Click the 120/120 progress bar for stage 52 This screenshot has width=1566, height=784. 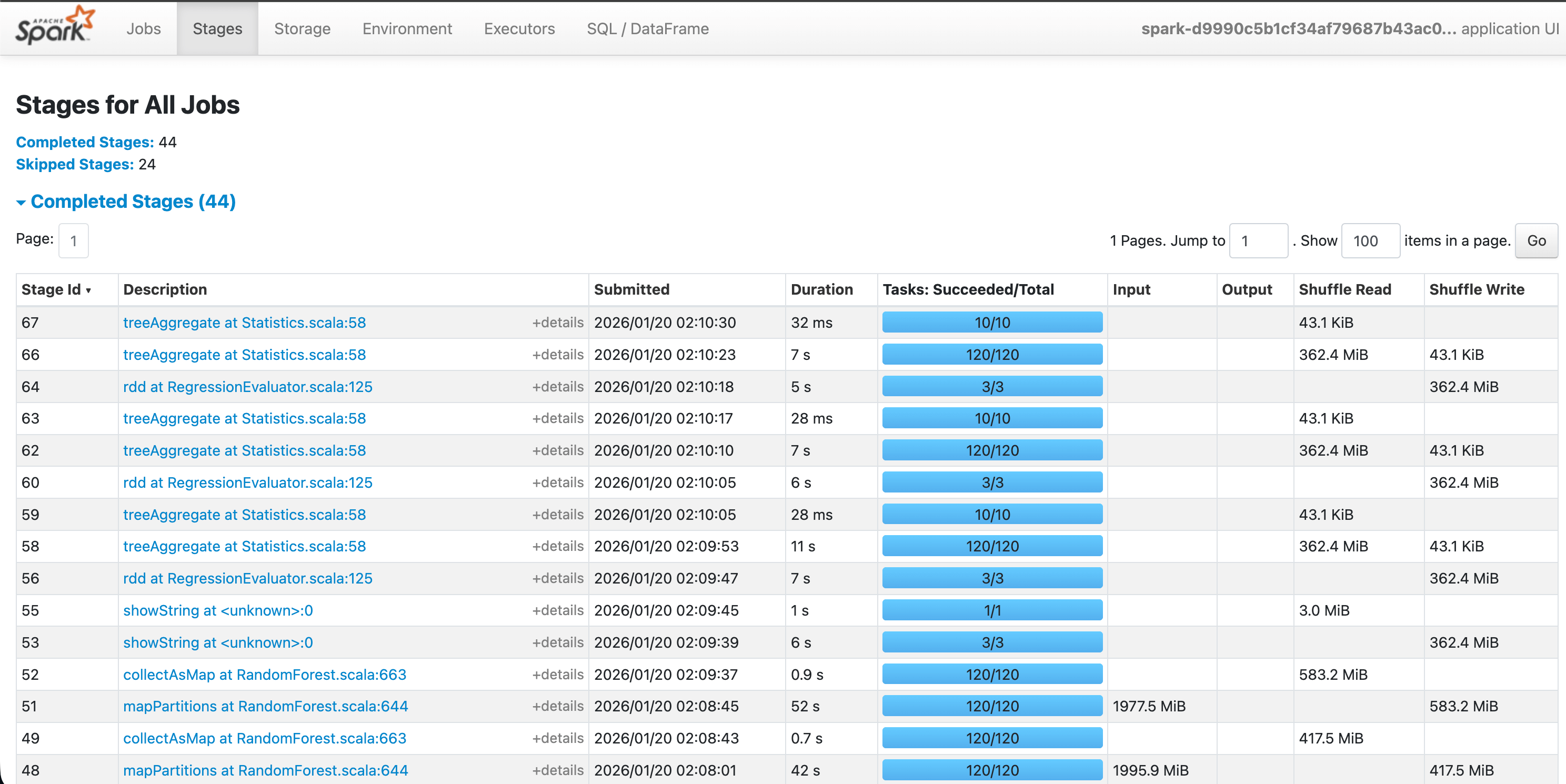[991, 675]
